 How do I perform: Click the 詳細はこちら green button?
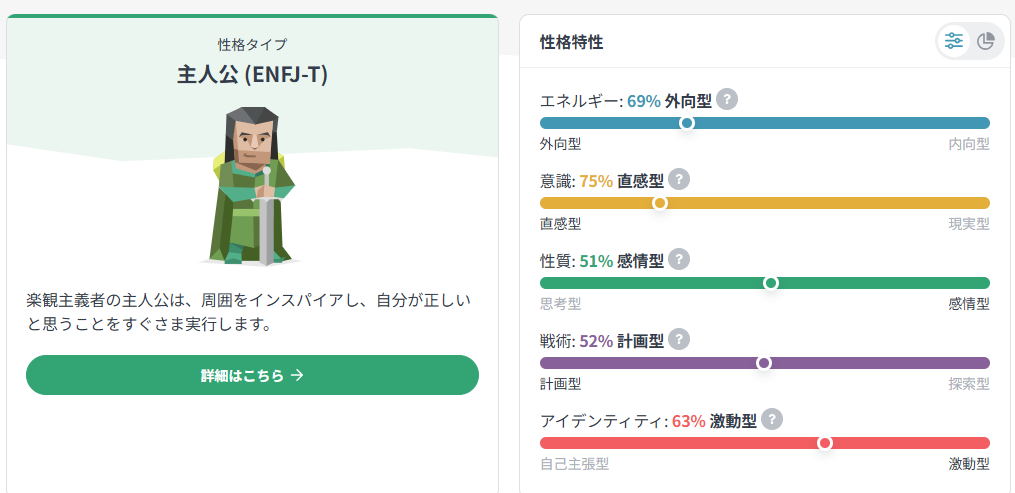(x=252, y=375)
